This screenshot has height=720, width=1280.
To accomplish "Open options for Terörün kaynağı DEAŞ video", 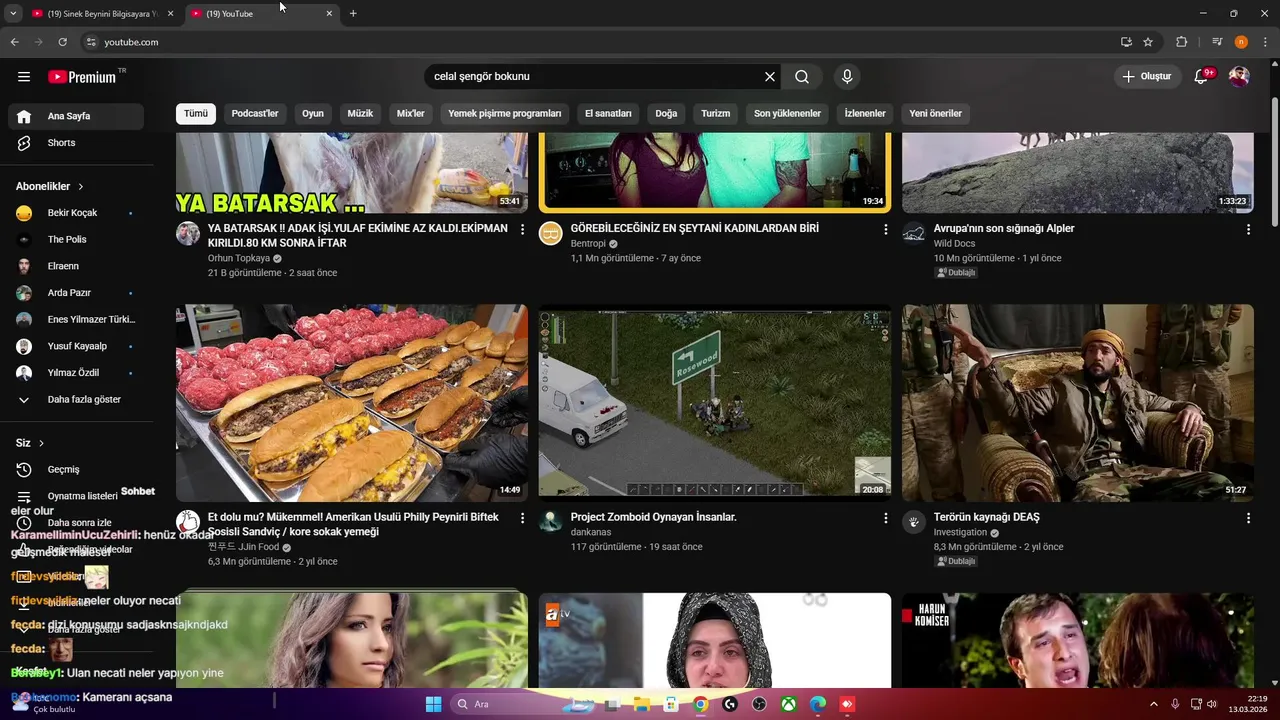I will point(1248,519).
